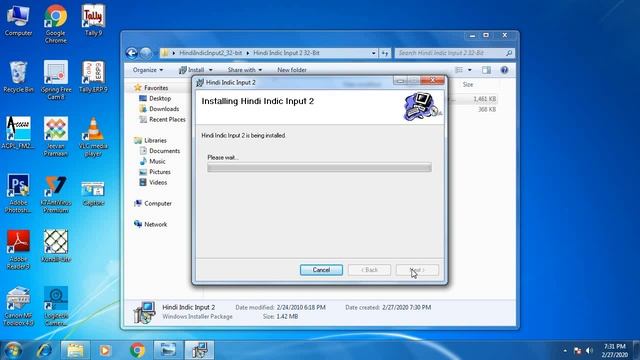Open the Kundli-lite desktop shortcut

point(56,247)
